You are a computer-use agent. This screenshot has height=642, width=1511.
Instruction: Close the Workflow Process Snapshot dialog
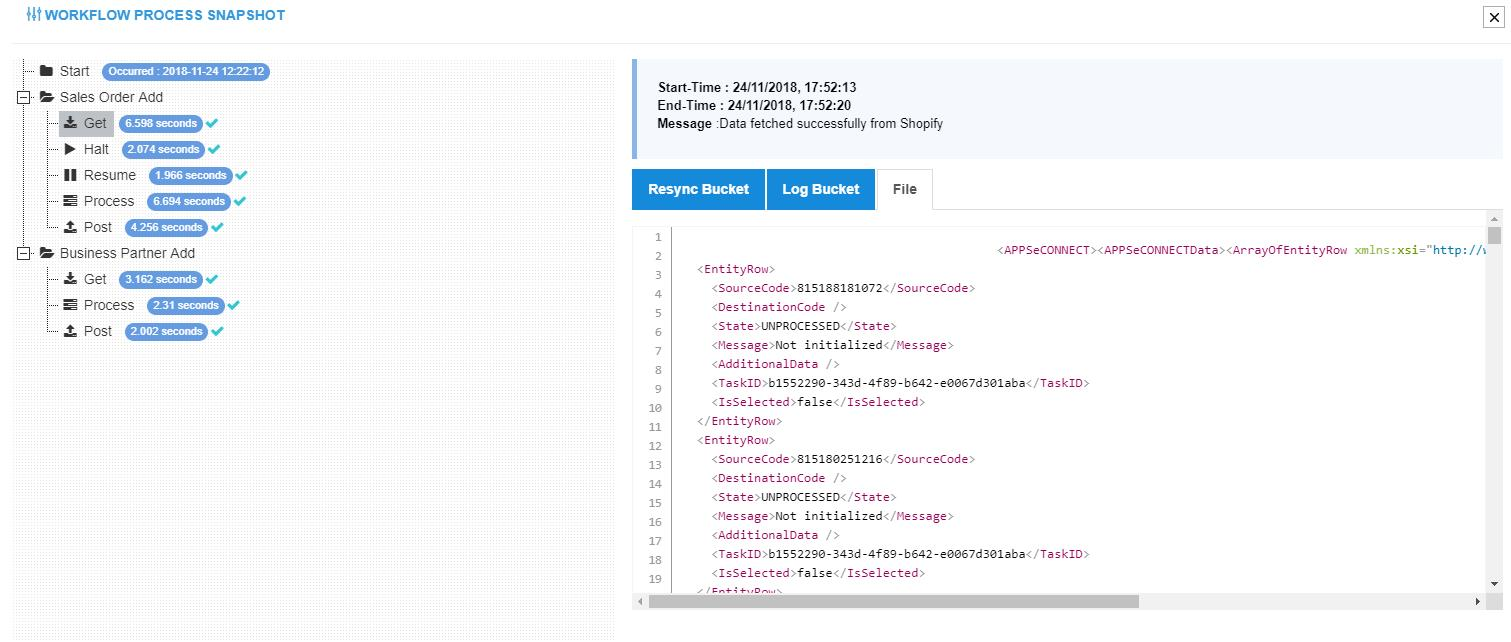coord(1494,17)
